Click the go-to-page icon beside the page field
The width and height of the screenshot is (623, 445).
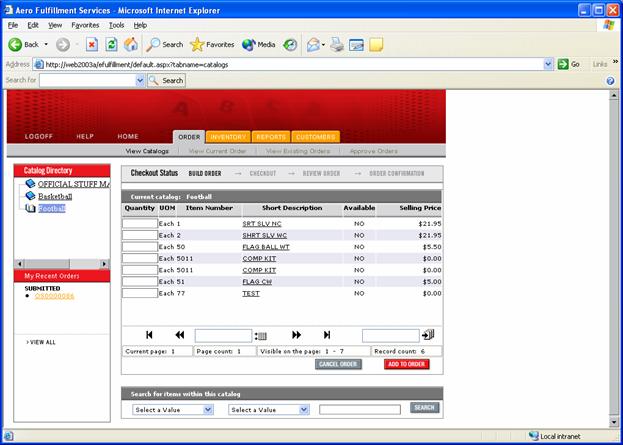[x=261, y=336]
